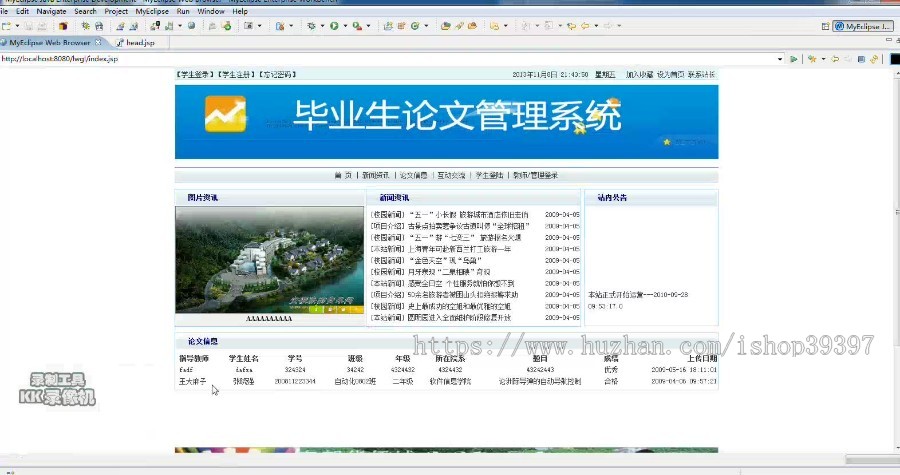
Task: Click the MyEclipse J... perspective button
Action: (863, 26)
